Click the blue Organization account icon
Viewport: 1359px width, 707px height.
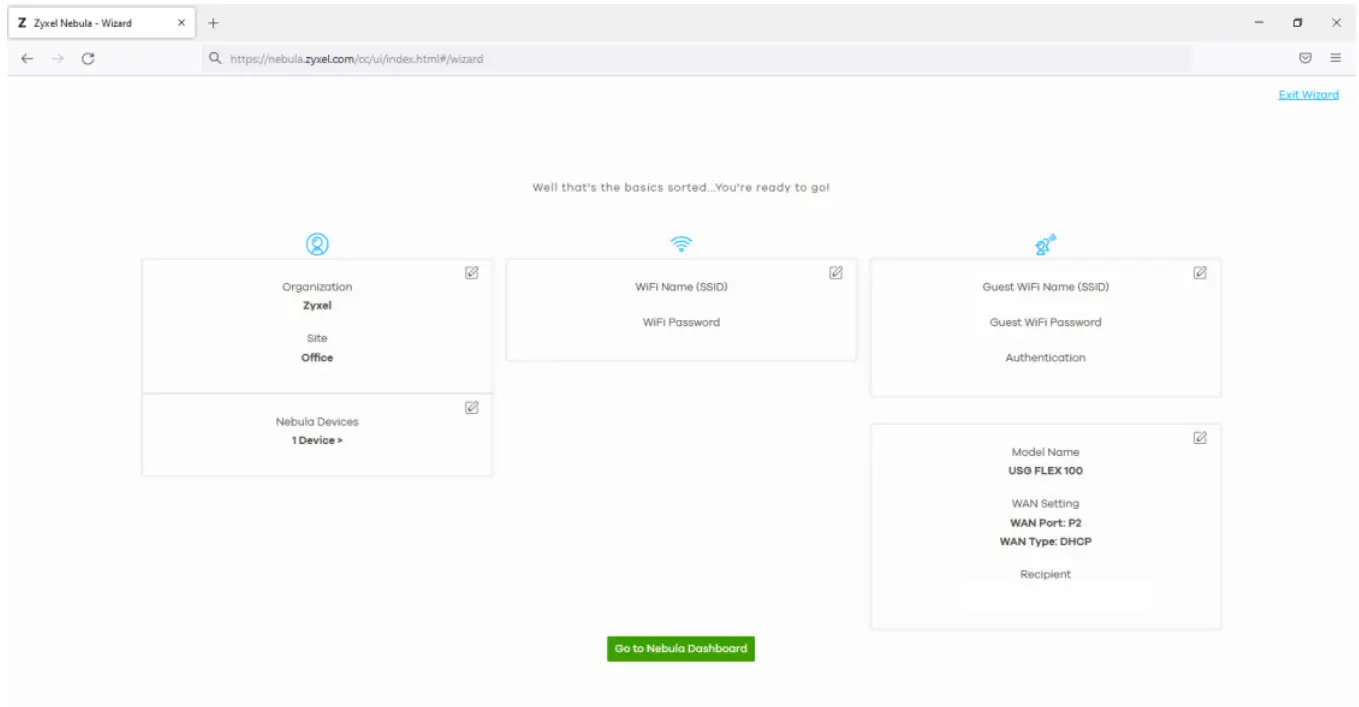click(317, 241)
